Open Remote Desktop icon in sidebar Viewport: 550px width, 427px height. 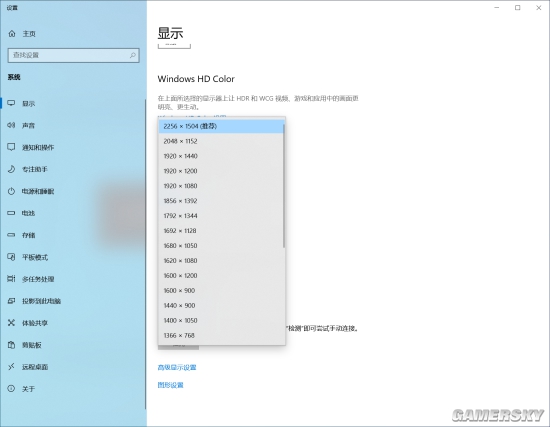click(11, 367)
